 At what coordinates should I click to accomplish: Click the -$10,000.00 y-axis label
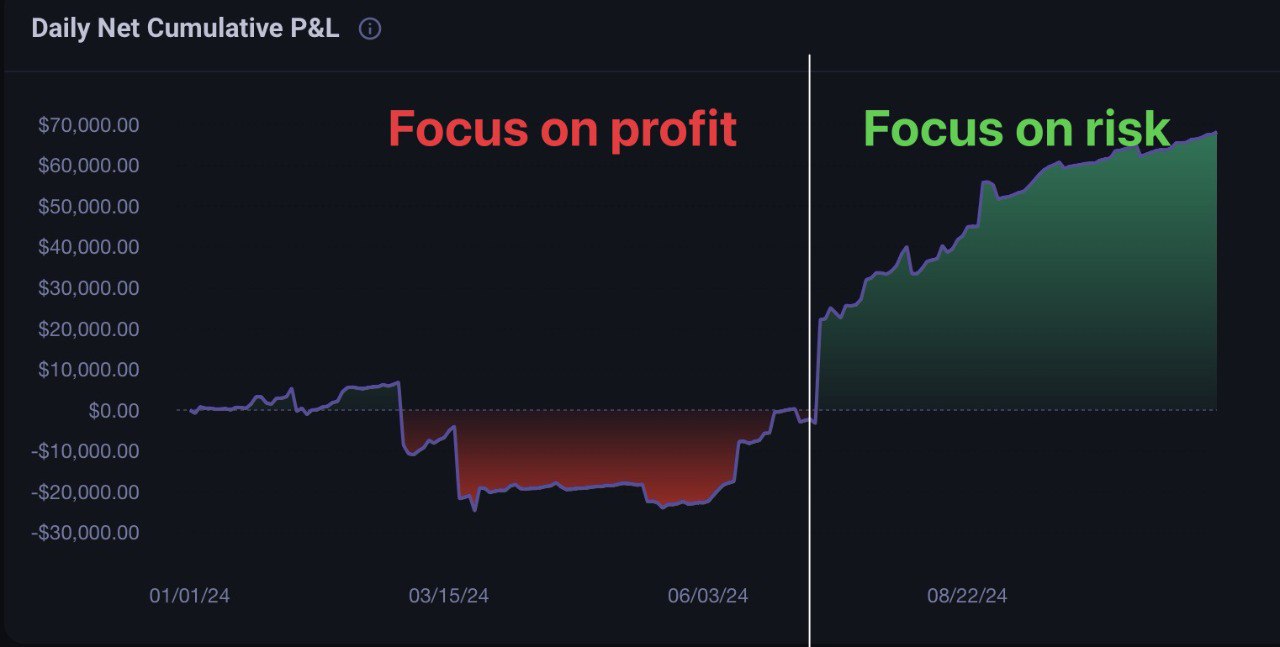coord(85,451)
